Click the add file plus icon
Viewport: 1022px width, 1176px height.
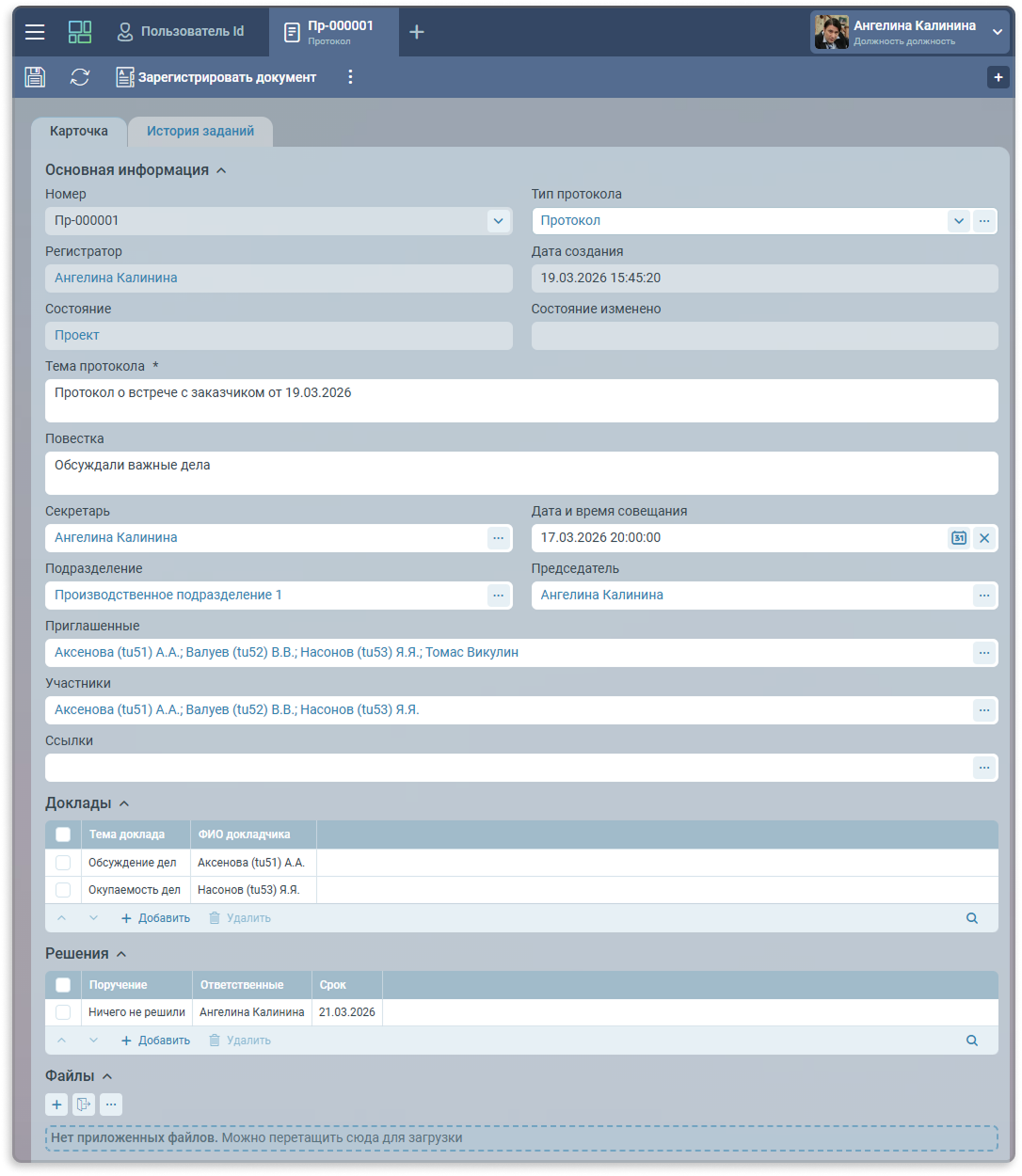56,1104
